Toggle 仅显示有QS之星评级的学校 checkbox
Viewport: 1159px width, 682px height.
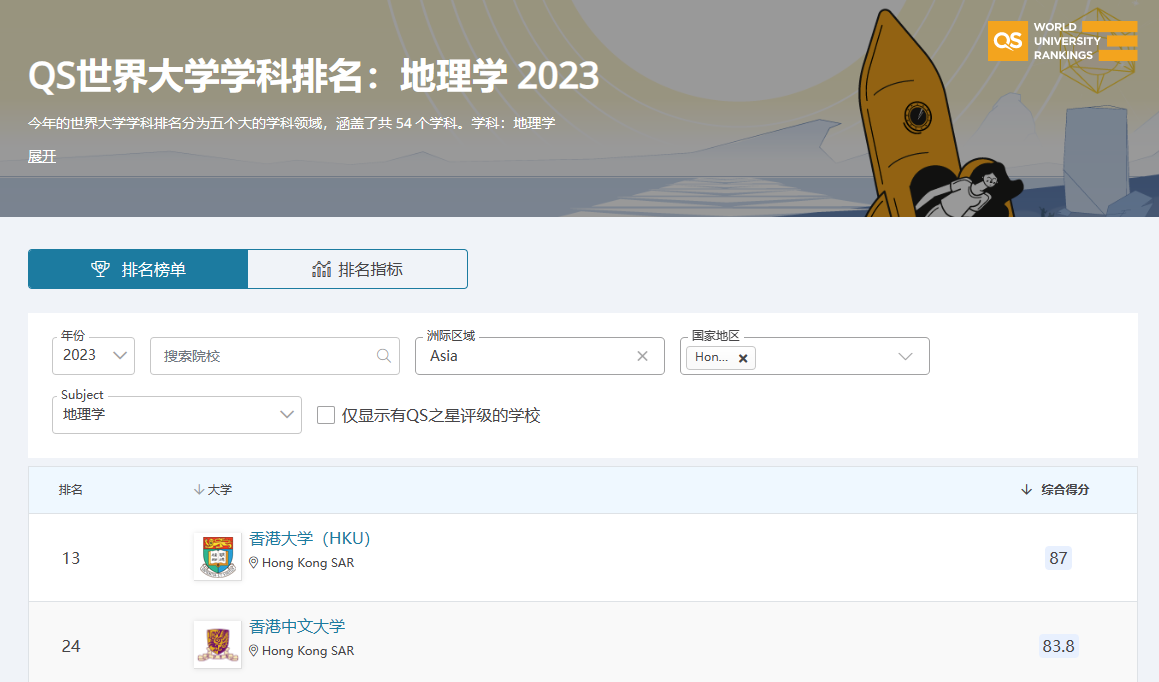[326, 415]
